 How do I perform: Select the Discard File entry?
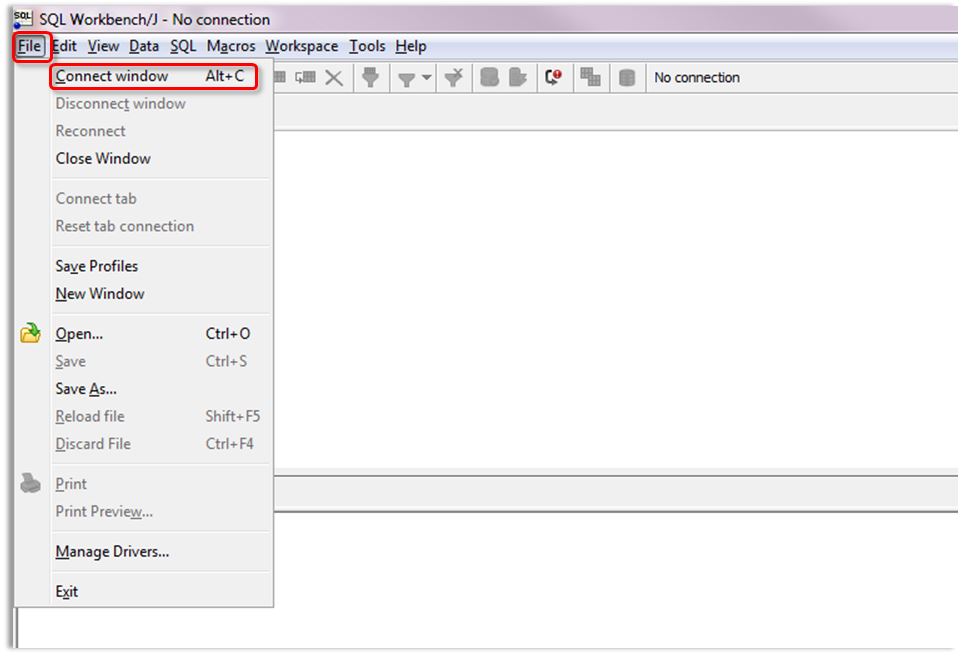[x=162, y=444]
